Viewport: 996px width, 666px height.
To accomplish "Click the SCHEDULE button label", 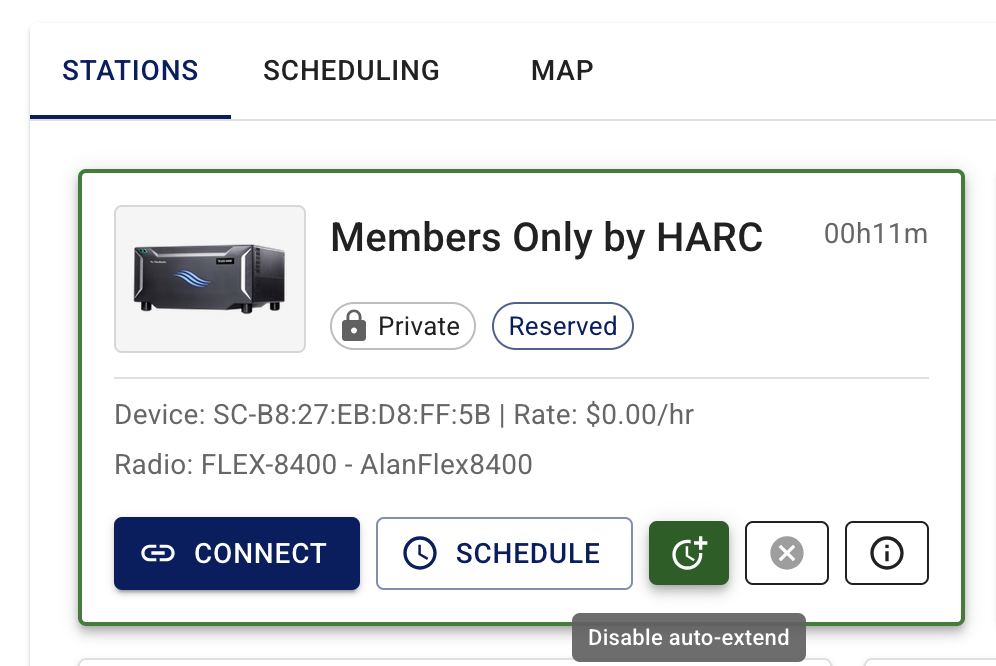I will [528, 554].
